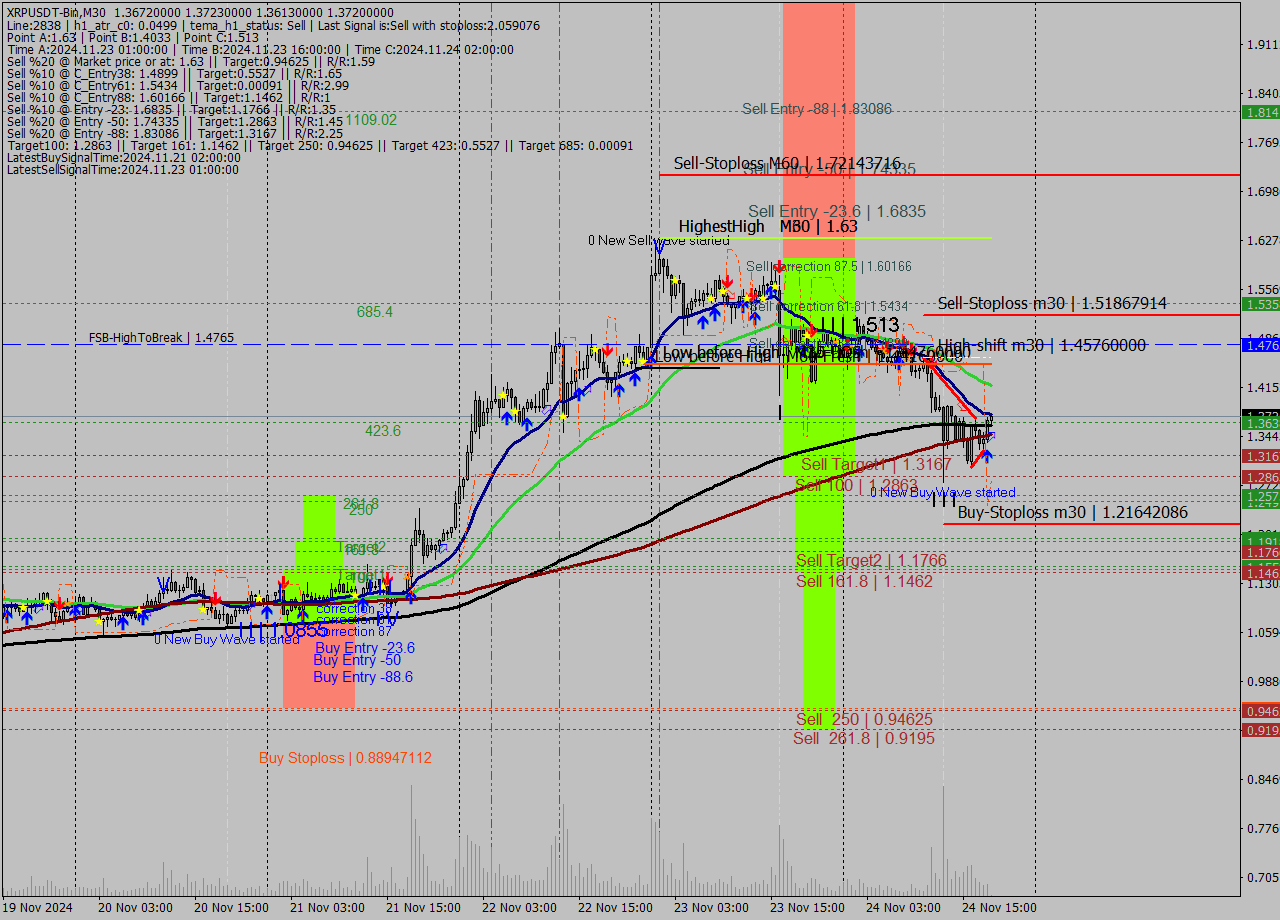Click the 1.911 price scale value
Viewport: 1280px width, 920px height.
(x=1262, y=45)
